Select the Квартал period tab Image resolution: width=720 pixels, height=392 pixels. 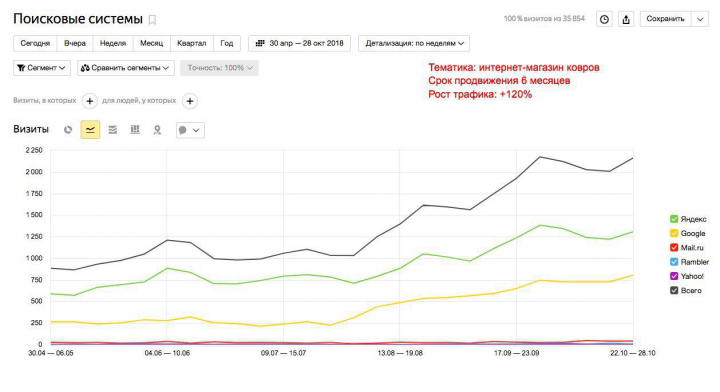[x=191, y=43]
